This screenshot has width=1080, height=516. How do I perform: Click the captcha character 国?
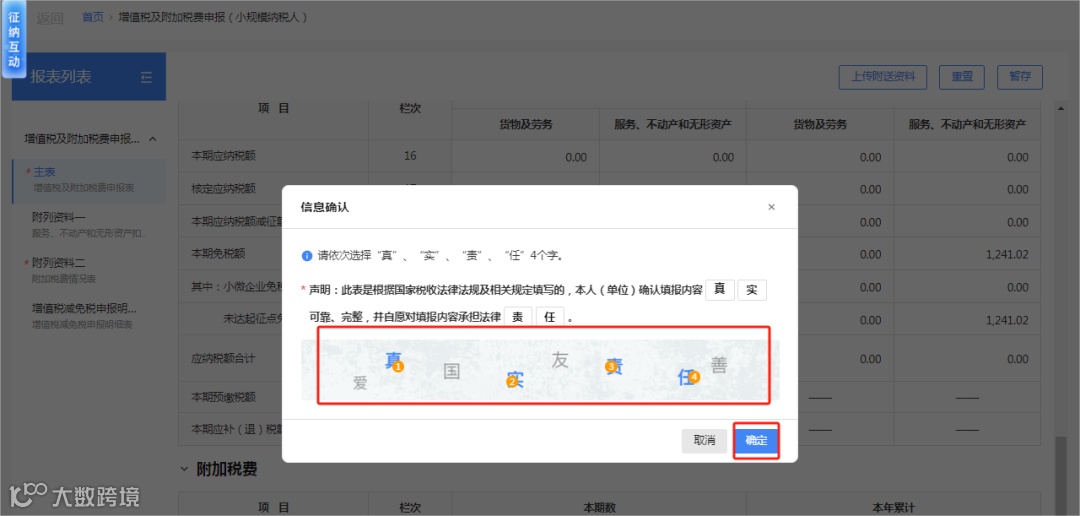pos(451,372)
